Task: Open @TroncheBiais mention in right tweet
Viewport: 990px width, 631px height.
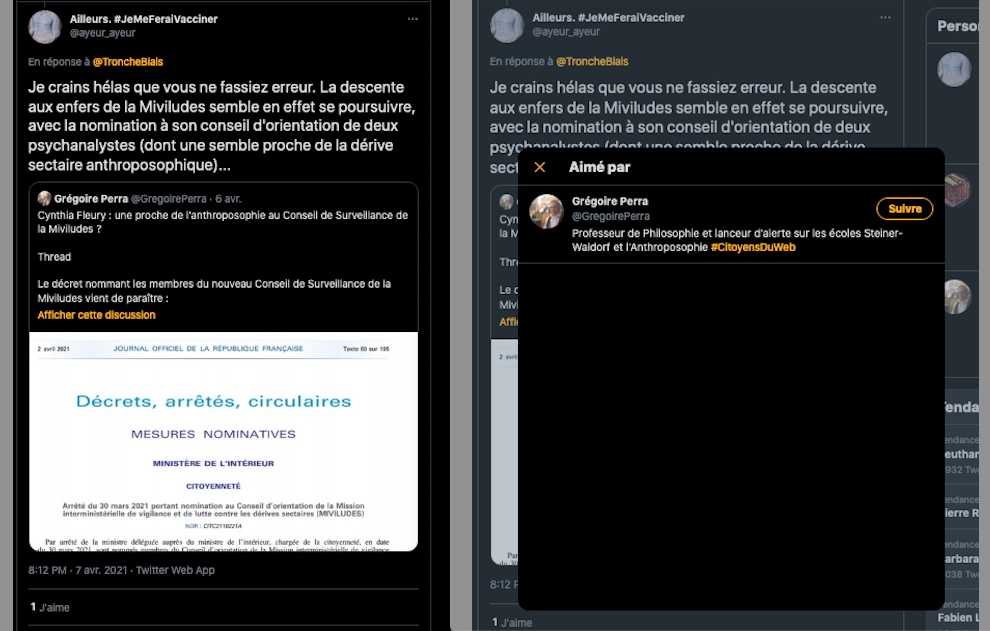Action: pos(592,61)
